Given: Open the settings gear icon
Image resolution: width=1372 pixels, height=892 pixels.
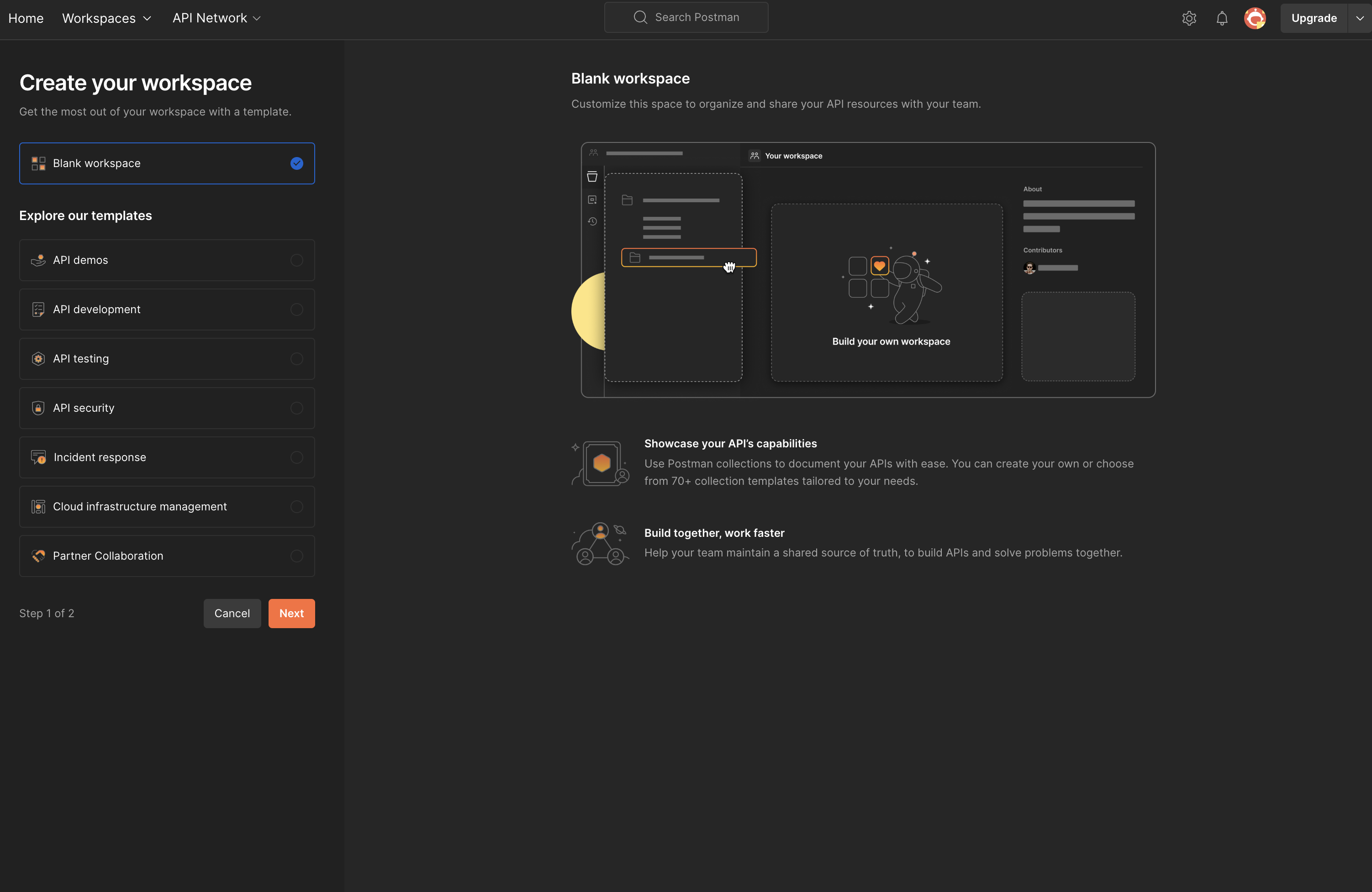Looking at the screenshot, I should pos(1189,18).
